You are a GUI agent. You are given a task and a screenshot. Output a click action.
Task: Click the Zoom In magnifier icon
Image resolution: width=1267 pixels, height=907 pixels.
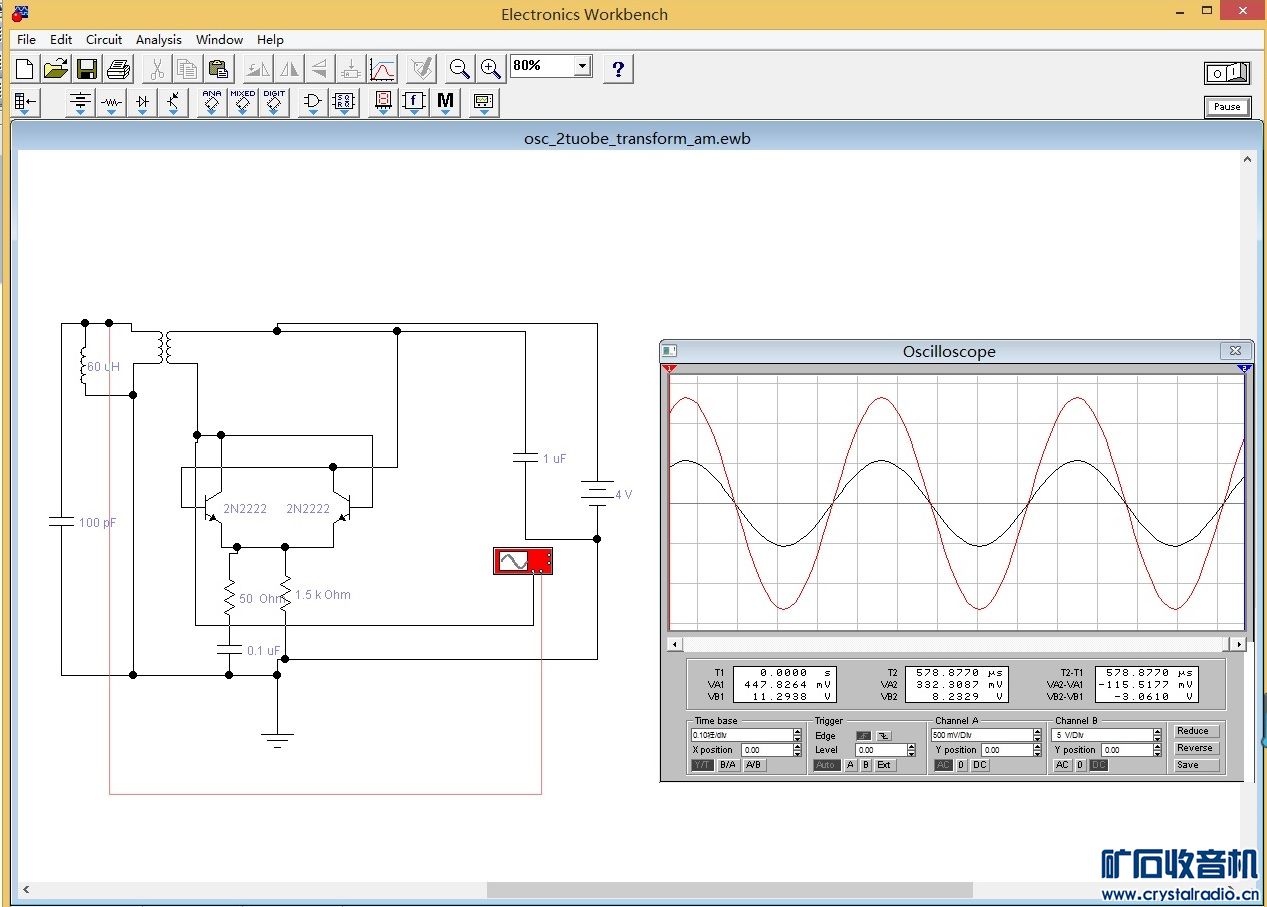[x=490, y=69]
